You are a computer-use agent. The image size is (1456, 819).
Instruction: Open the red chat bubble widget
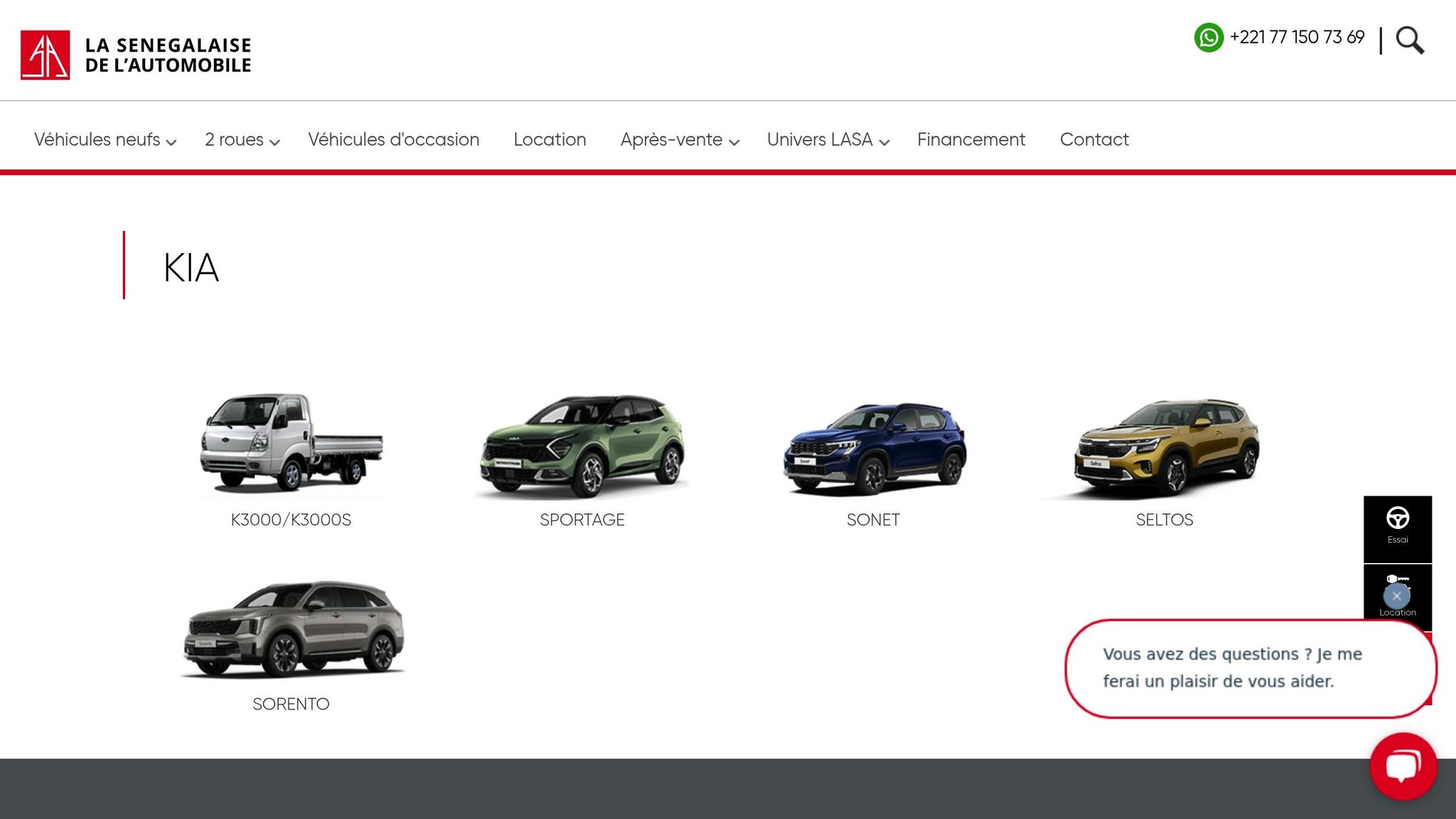pyautogui.click(x=1403, y=766)
